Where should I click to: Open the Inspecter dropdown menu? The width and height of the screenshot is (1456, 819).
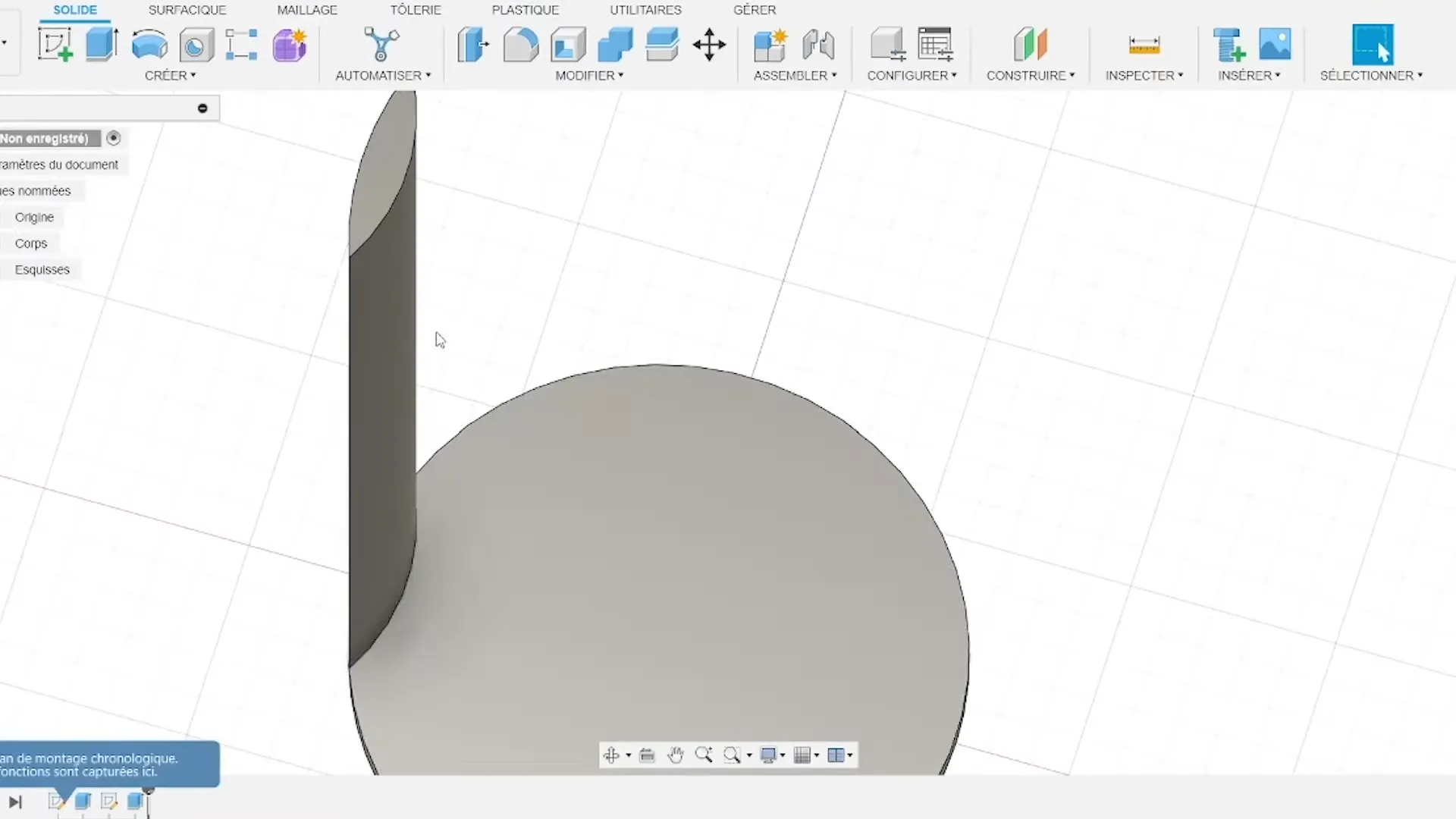click(1144, 75)
